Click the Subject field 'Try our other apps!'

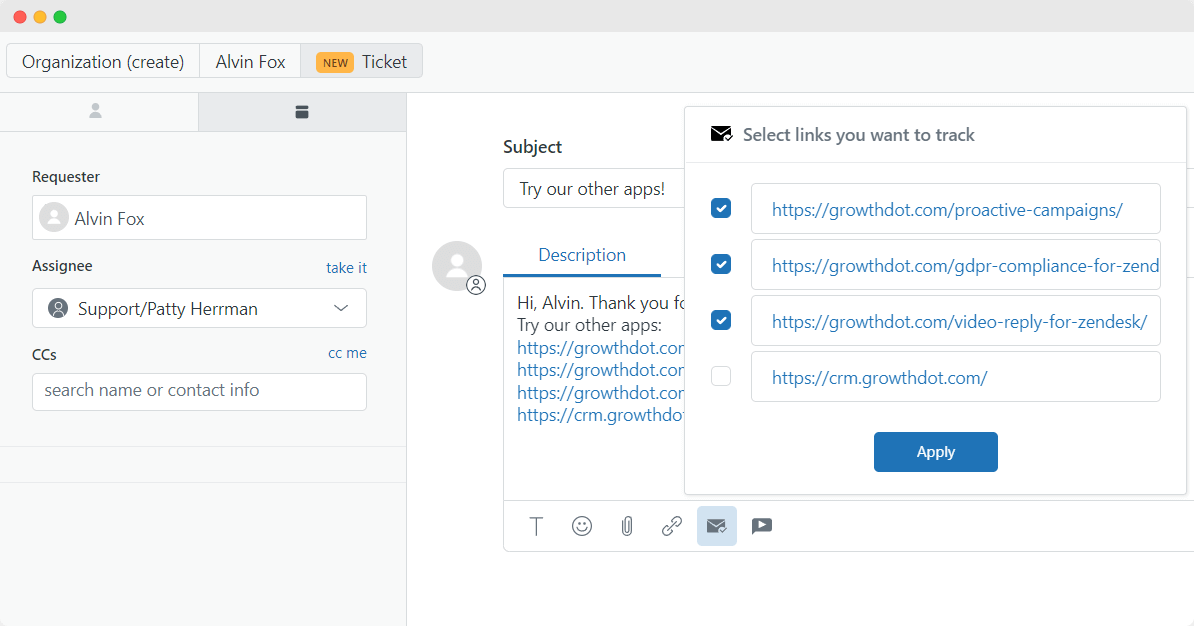click(x=594, y=188)
